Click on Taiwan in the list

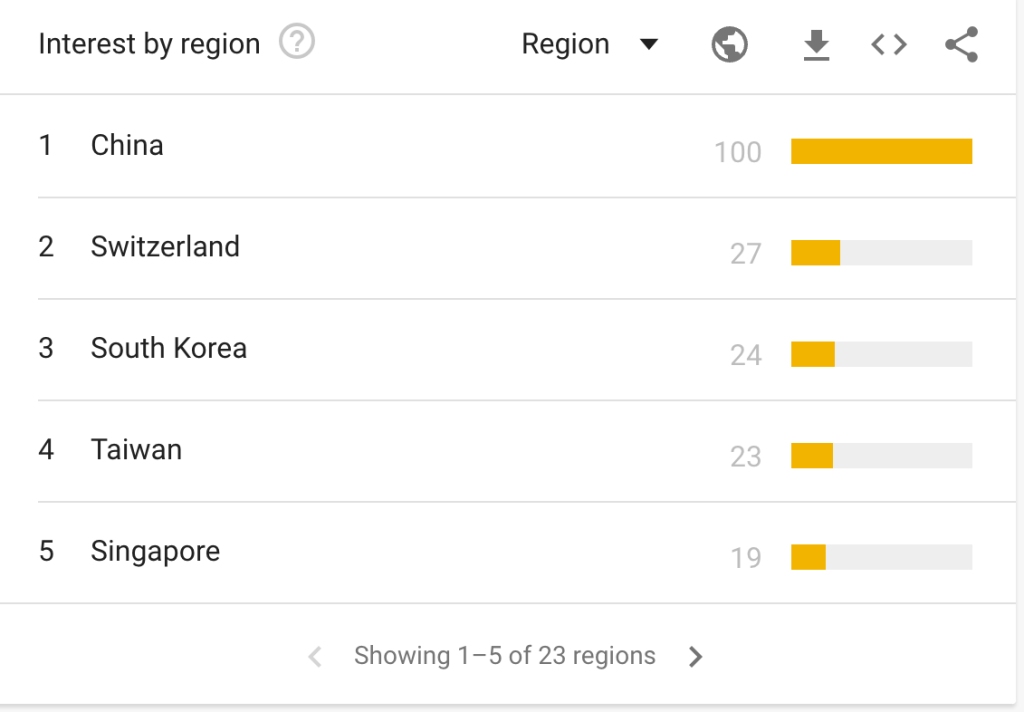coord(136,450)
